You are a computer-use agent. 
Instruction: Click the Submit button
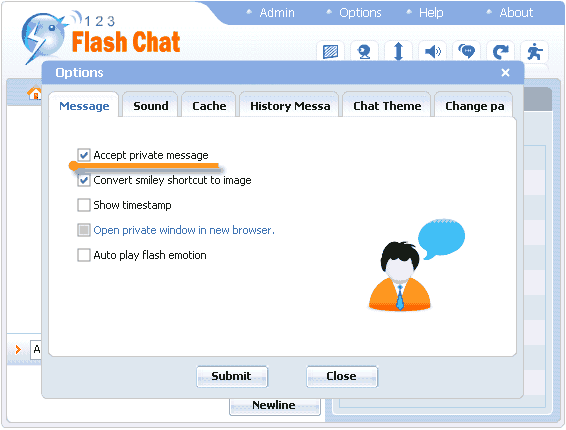pos(232,376)
